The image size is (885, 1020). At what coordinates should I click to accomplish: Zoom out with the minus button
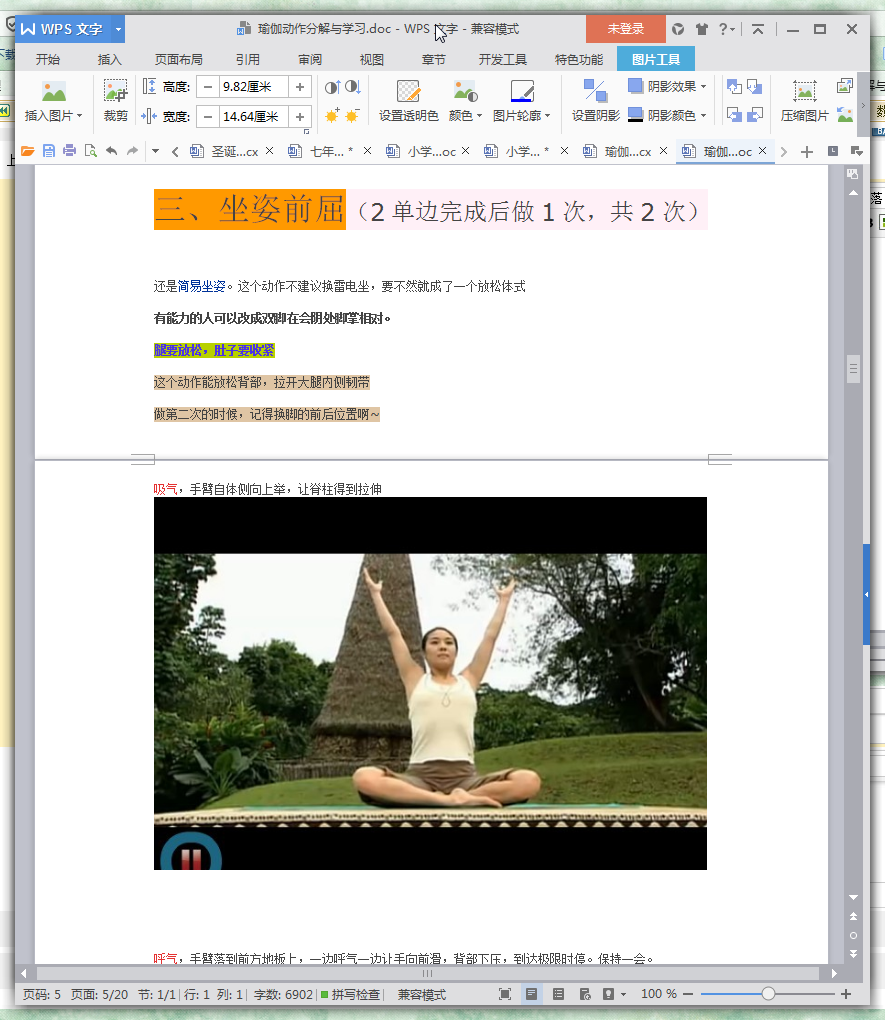(x=688, y=994)
